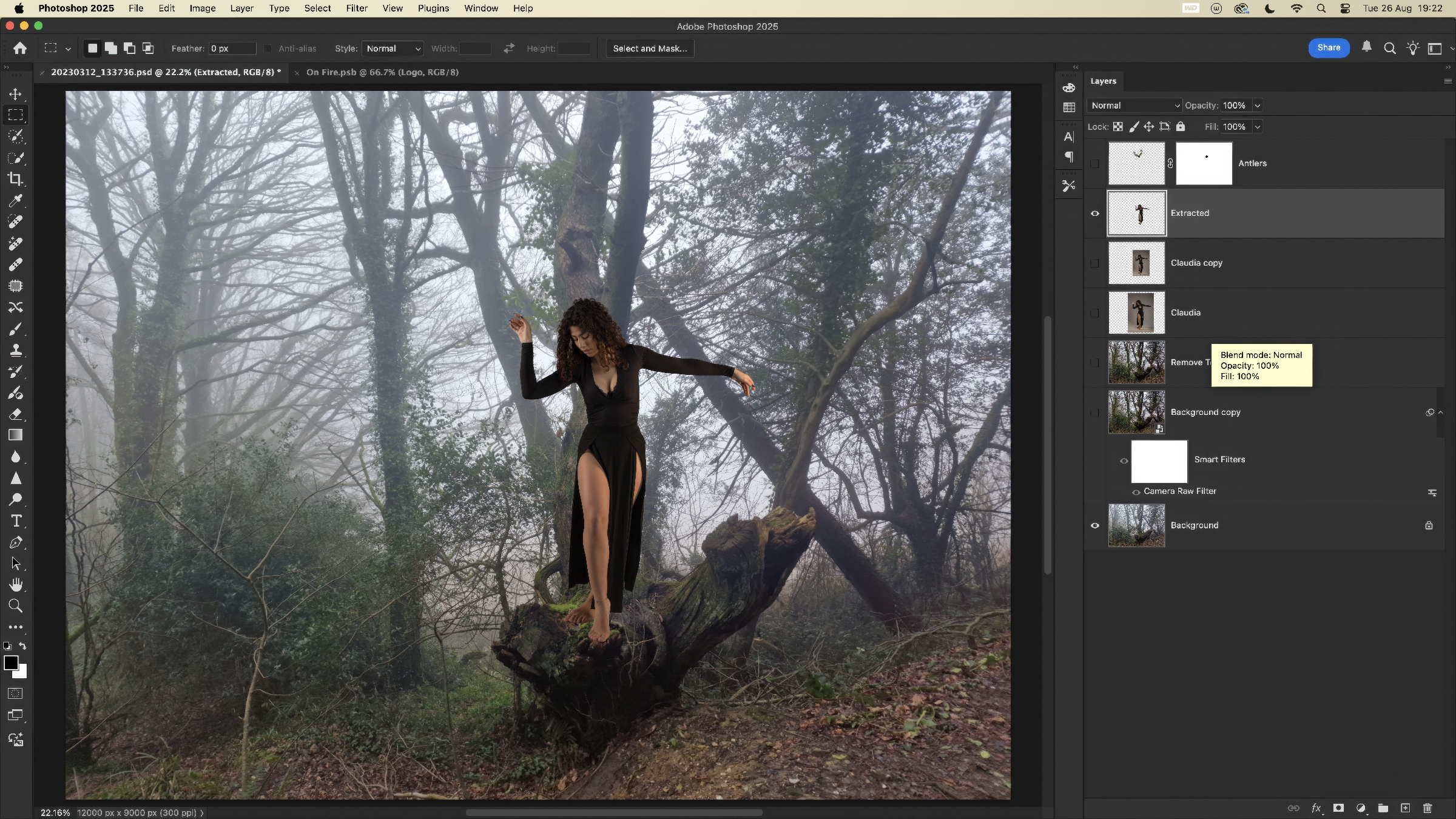
Task: Select the Crop tool
Action: click(x=16, y=179)
